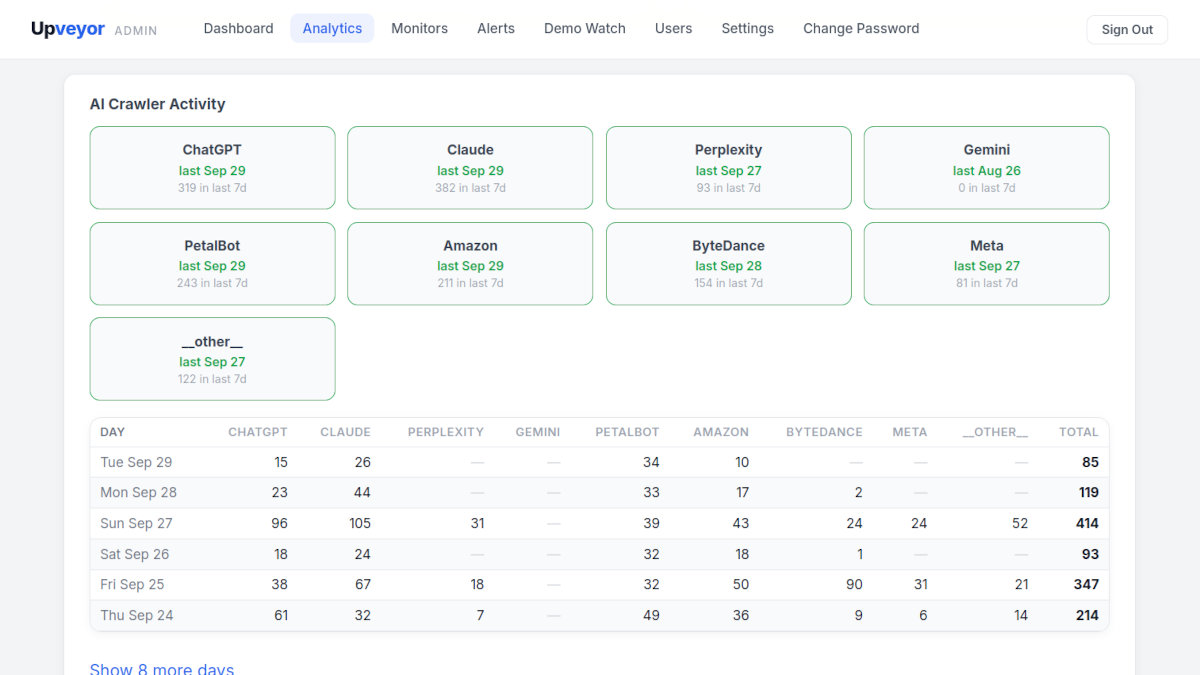This screenshot has width=1200, height=675.
Task: Click the Upveyor logo
Action: [68, 29]
